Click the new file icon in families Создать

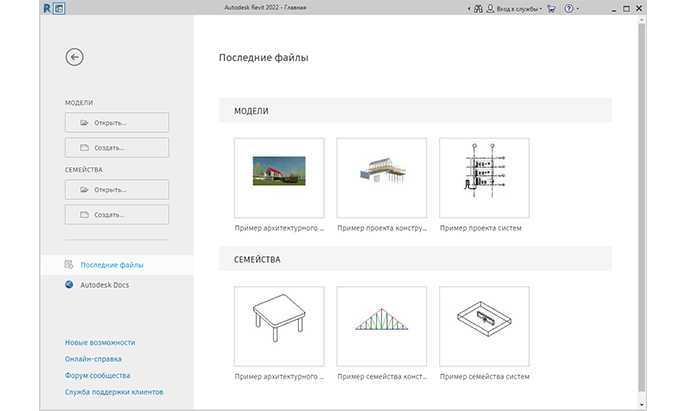point(84,214)
